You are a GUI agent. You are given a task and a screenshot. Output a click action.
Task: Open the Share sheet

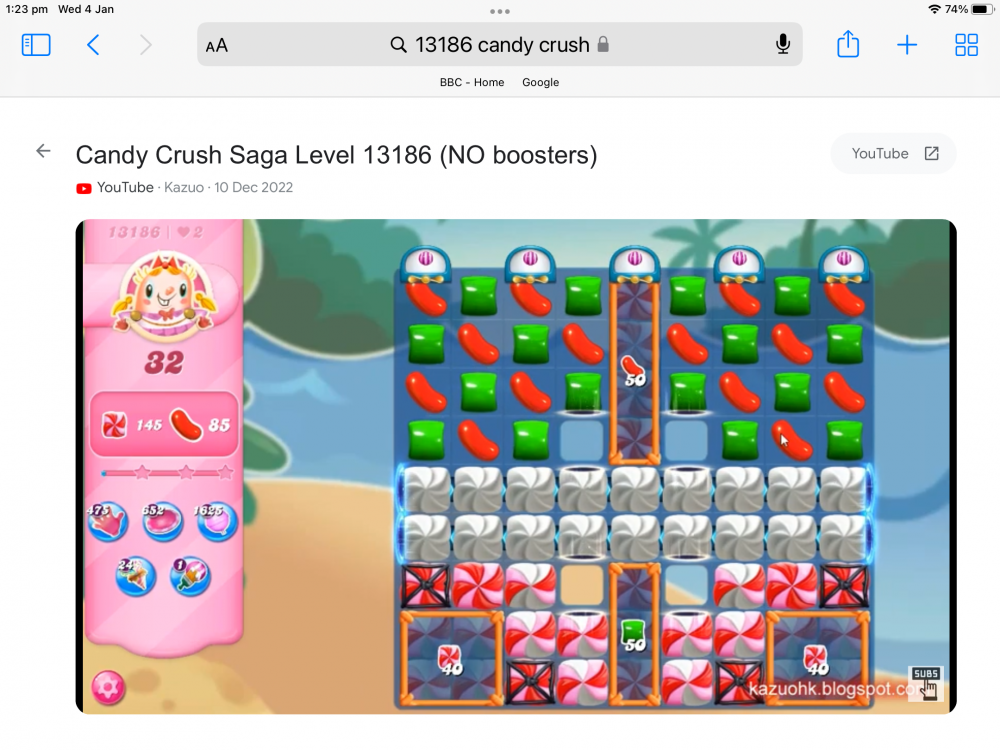848,44
